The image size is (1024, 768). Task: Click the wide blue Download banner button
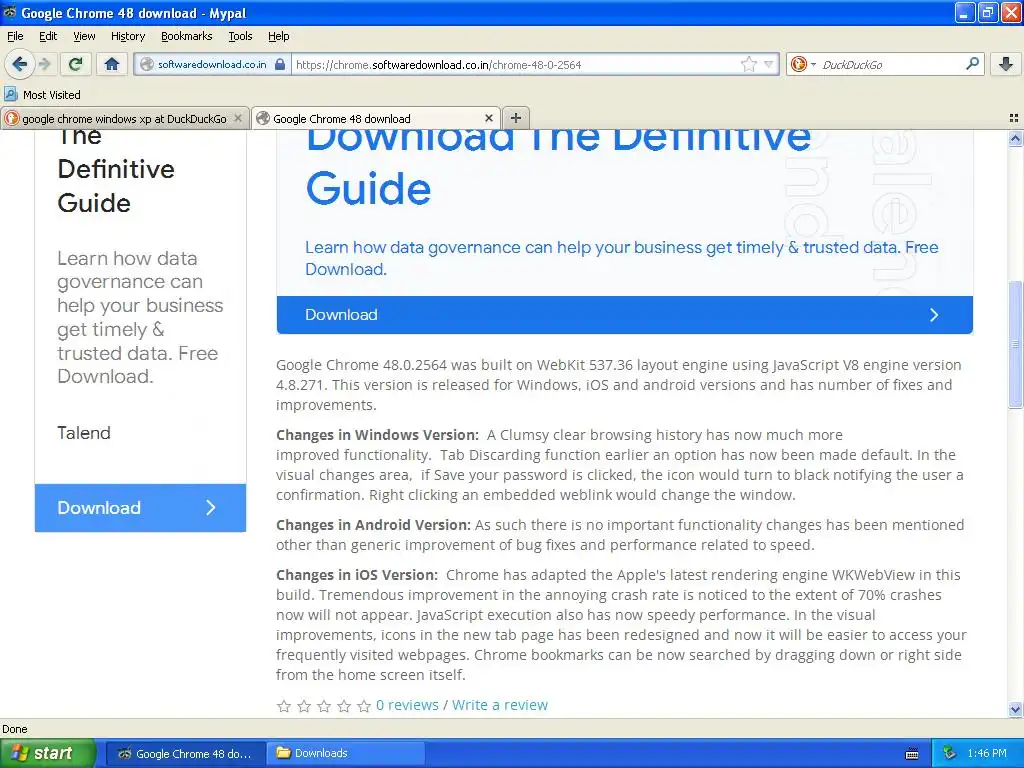pyautogui.click(x=624, y=315)
